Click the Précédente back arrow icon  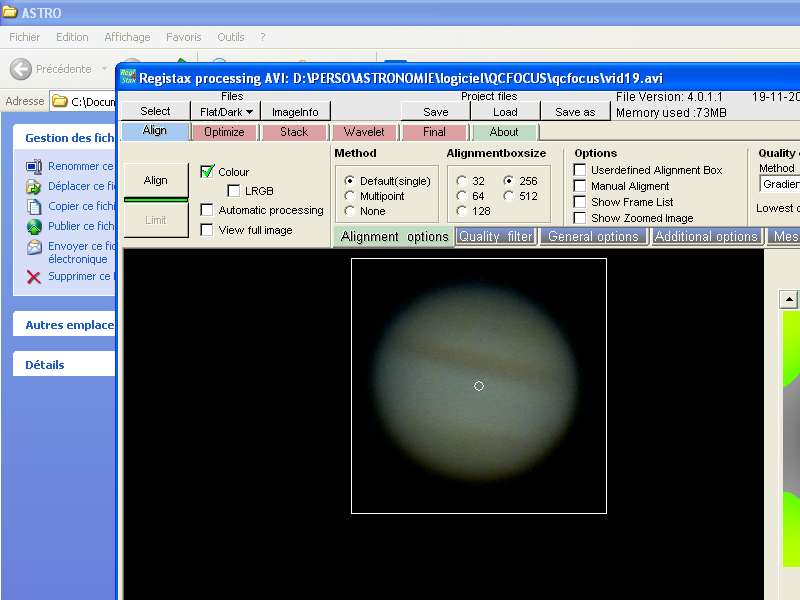coord(21,69)
